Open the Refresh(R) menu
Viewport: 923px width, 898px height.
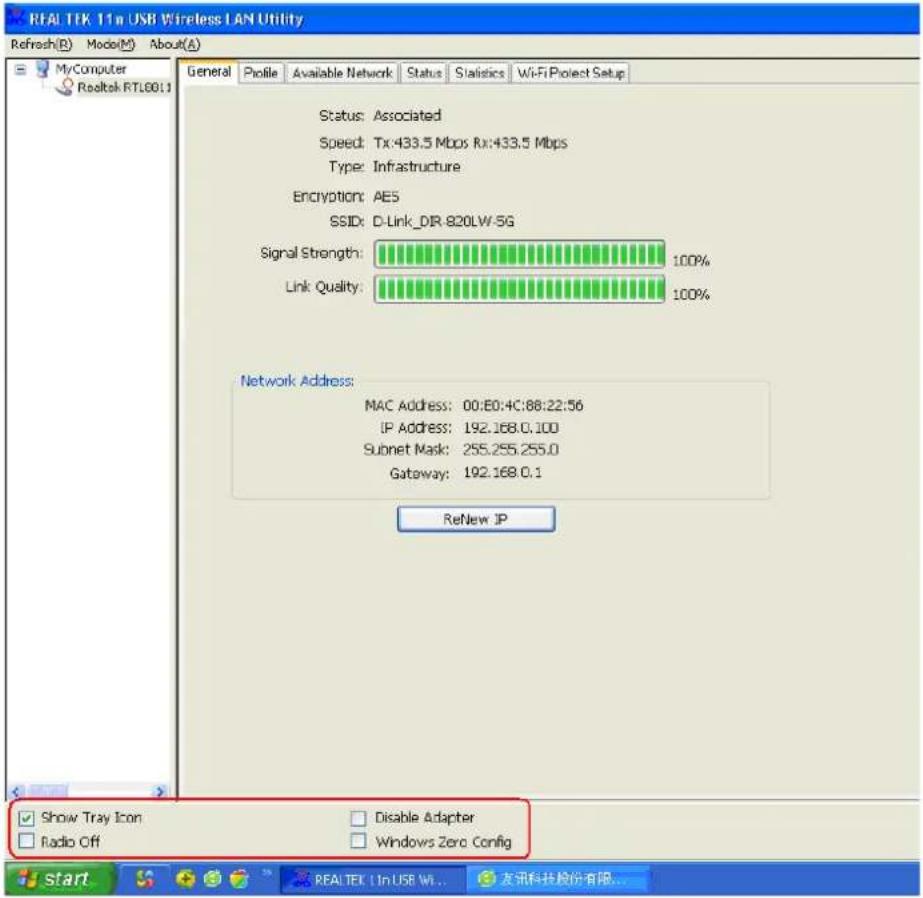(x=41, y=44)
